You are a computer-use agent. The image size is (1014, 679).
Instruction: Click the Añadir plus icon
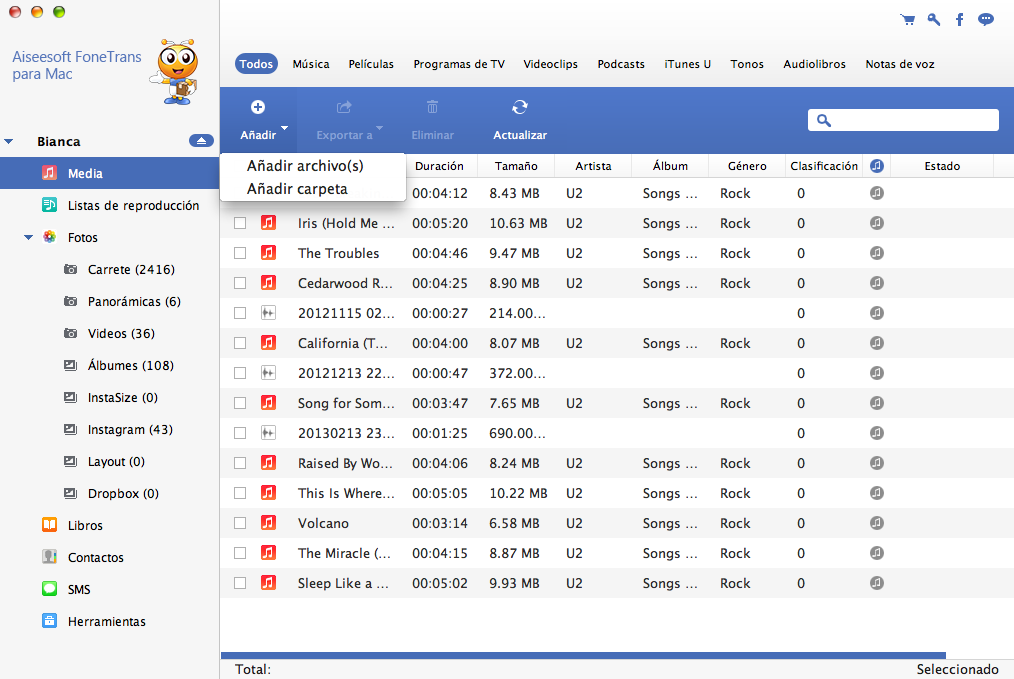click(x=258, y=107)
